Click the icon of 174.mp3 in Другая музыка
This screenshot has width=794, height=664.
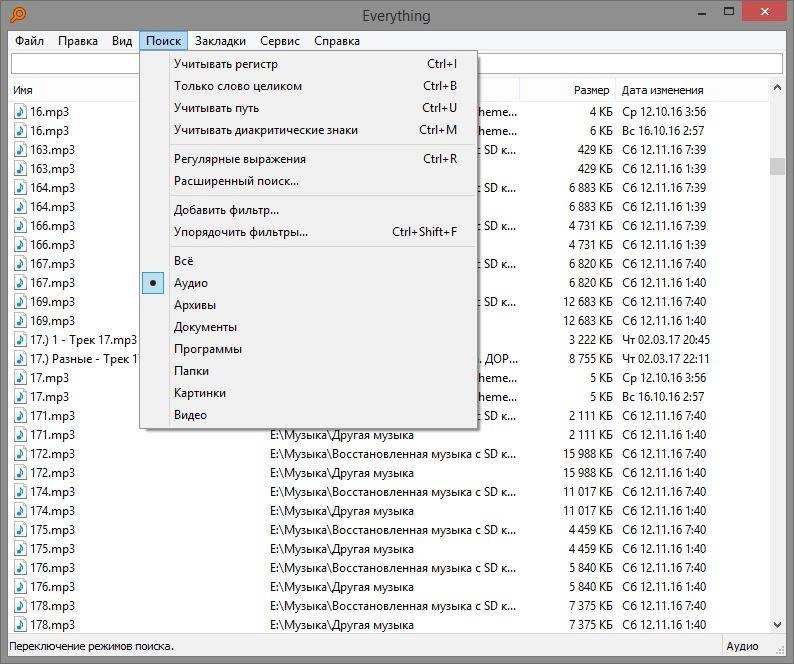tap(20, 511)
